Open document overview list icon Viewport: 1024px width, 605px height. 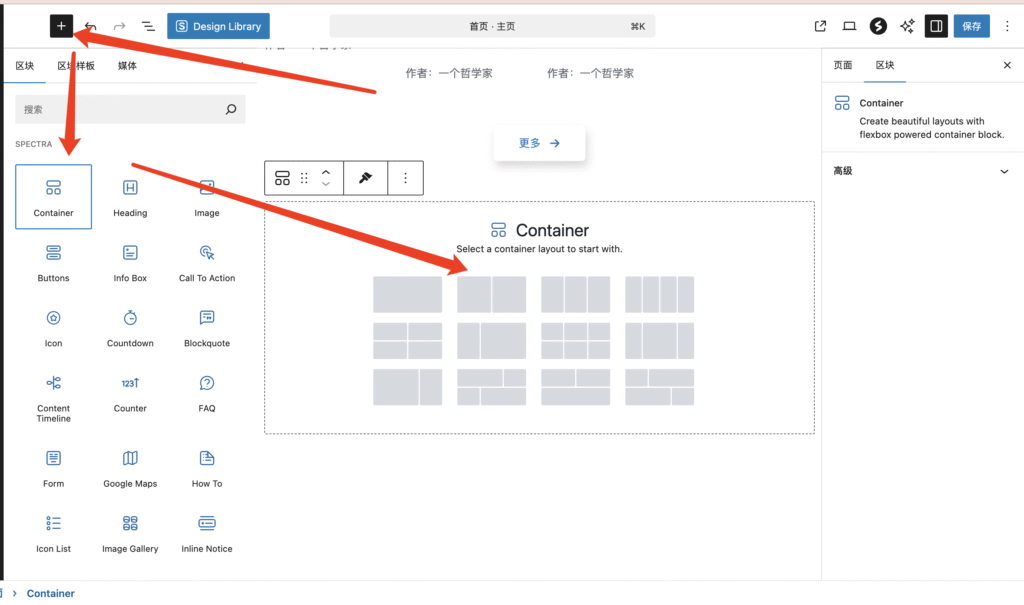point(148,27)
